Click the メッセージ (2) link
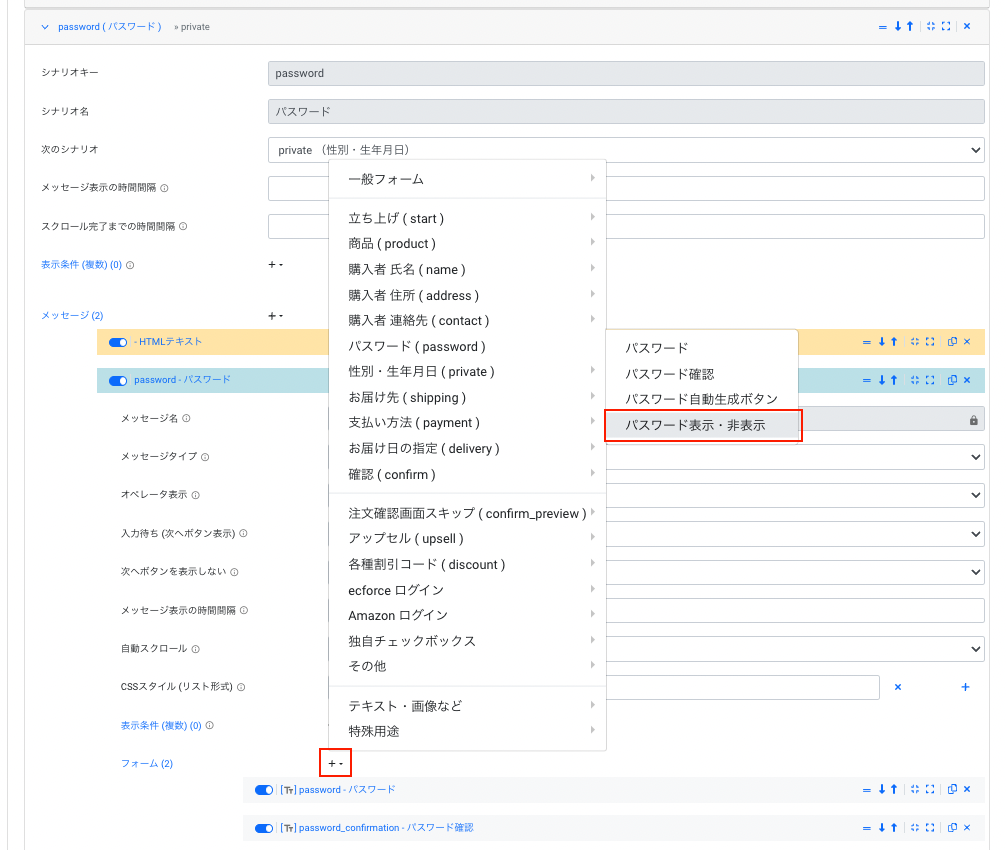Image resolution: width=1006 pixels, height=850 pixels. point(72,316)
